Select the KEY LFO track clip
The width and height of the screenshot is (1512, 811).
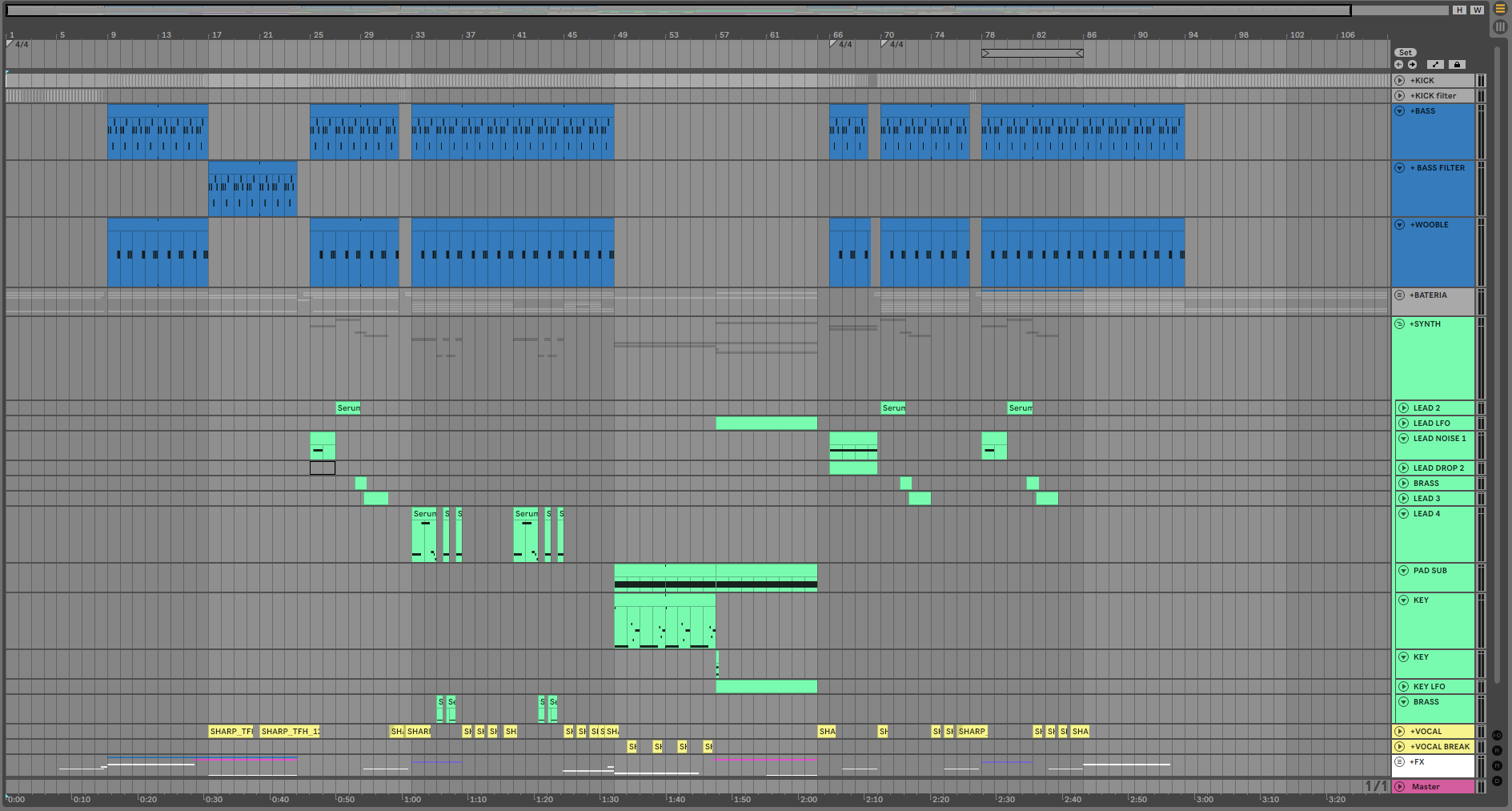click(x=767, y=687)
